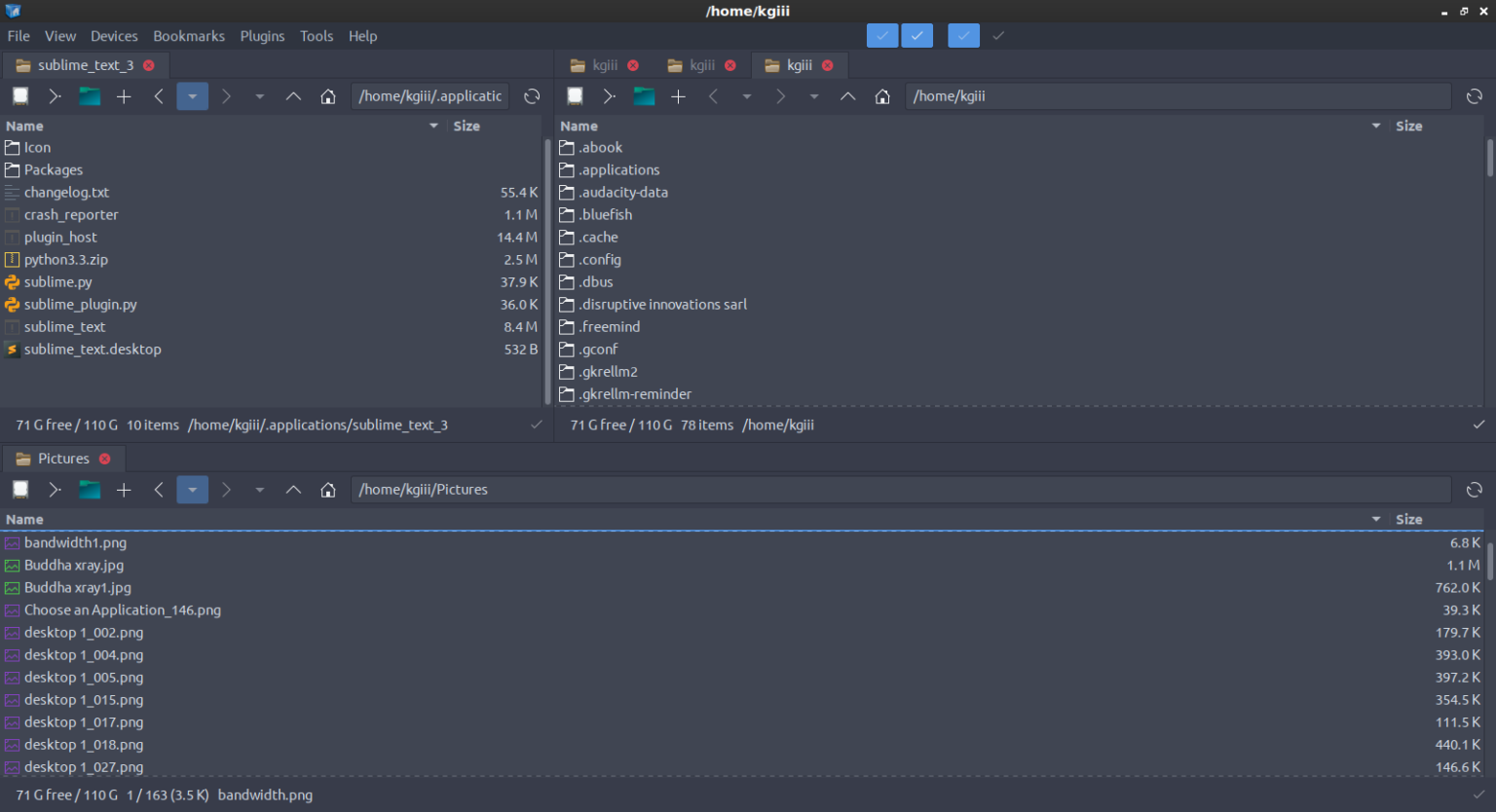Open the device list icon in the left panel

point(20,95)
